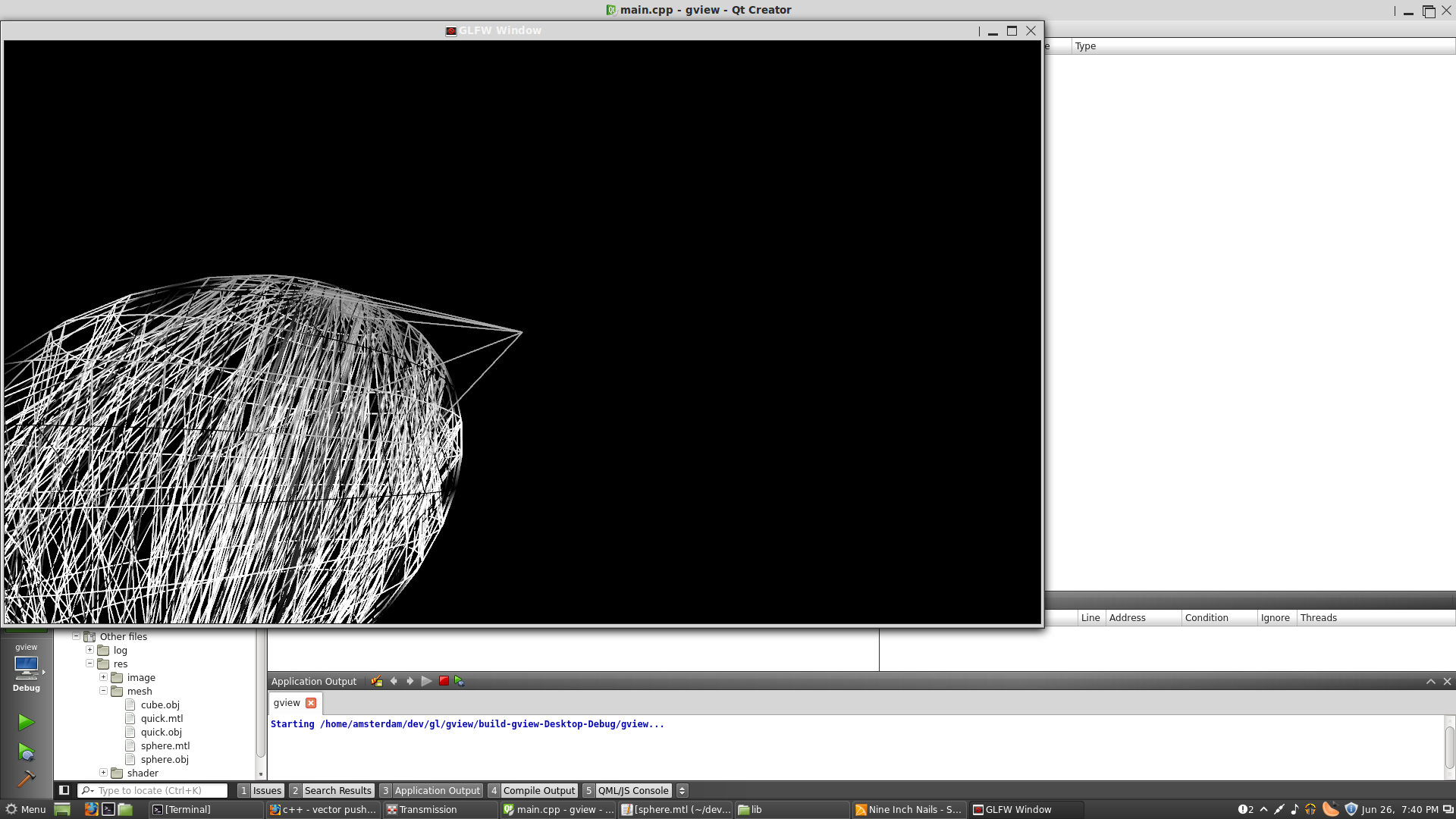The width and height of the screenshot is (1456, 819).
Task: Expand the mesh folder in file tree
Action: (x=104, y=691)
